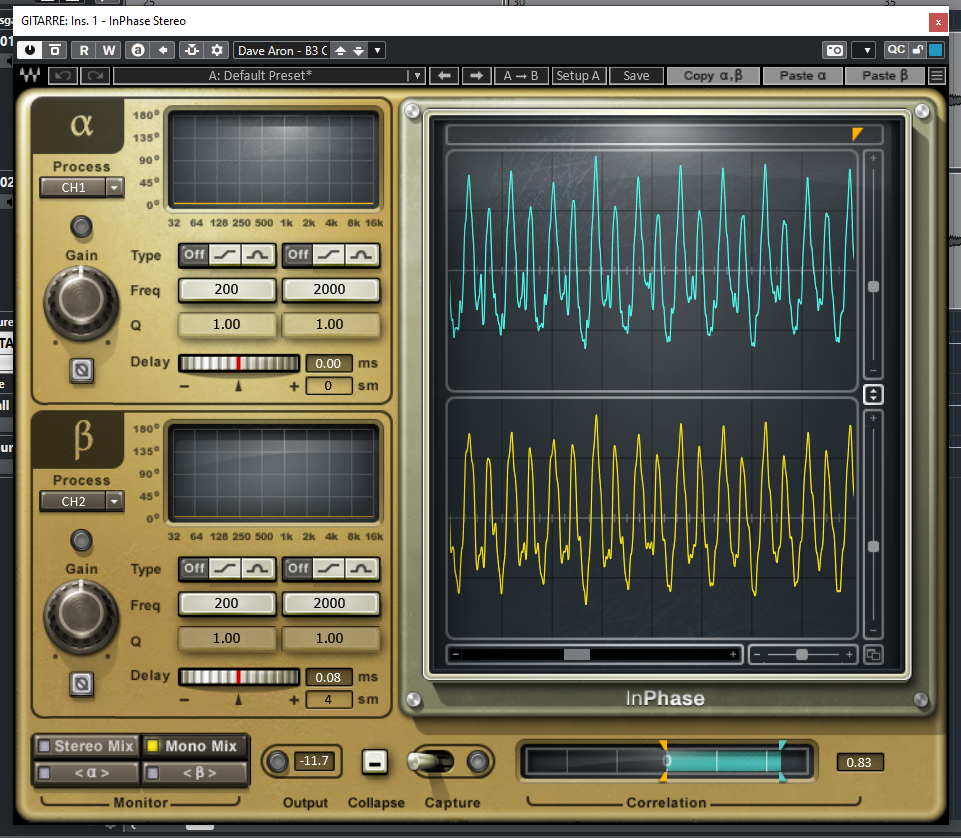Screen dimensions: 961x838
Task: Select bell filter type for beta band 2
Action: coord(362,569)
